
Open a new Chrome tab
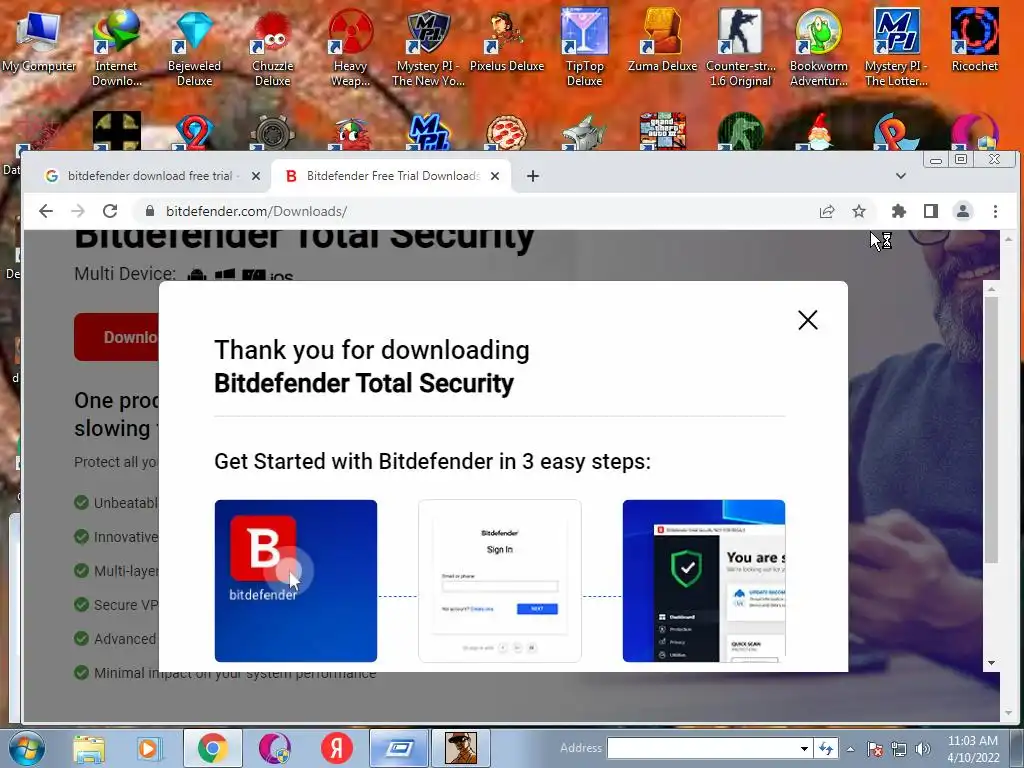(533, 176)
